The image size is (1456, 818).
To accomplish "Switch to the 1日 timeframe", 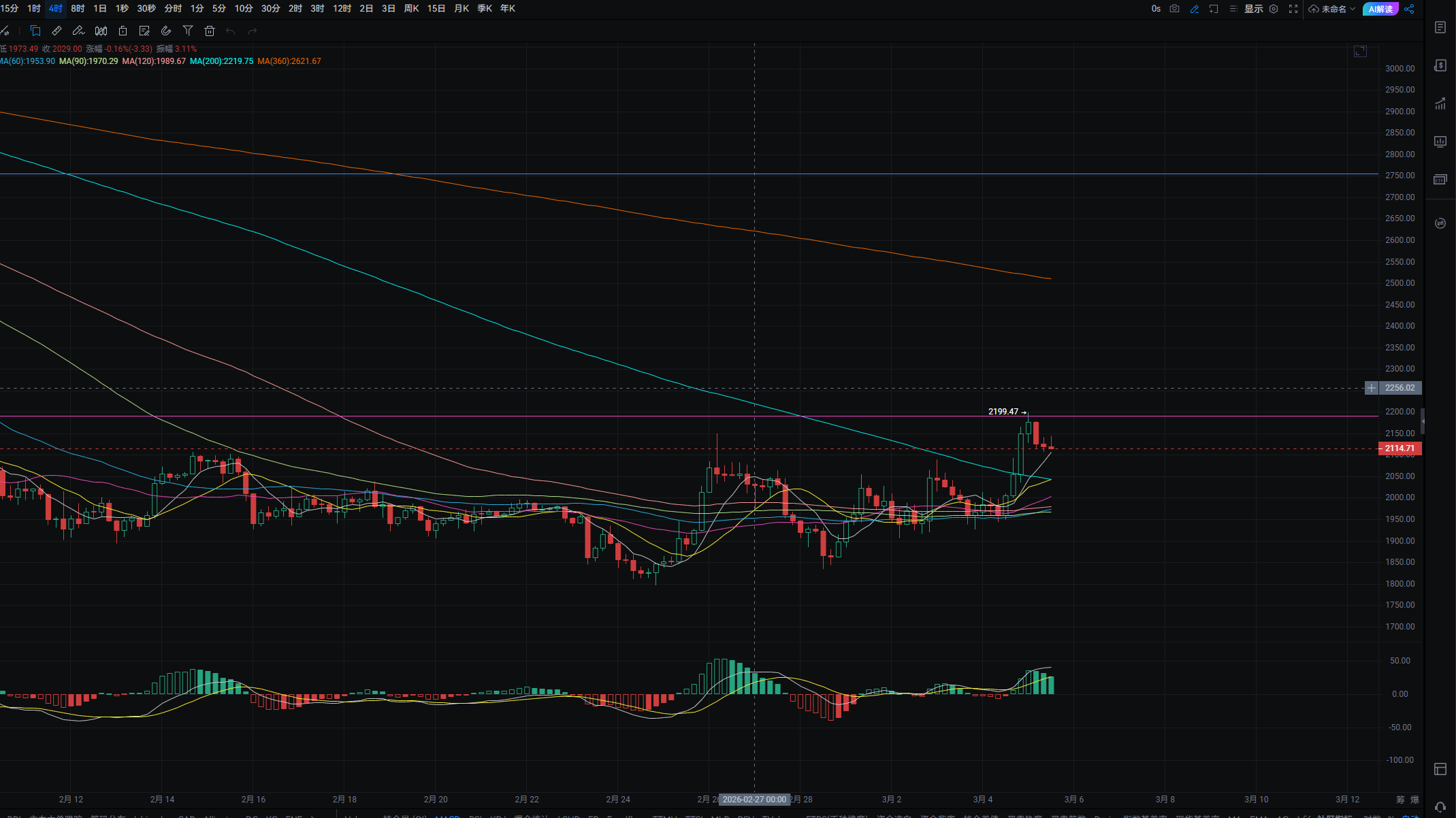I will 100,9.
